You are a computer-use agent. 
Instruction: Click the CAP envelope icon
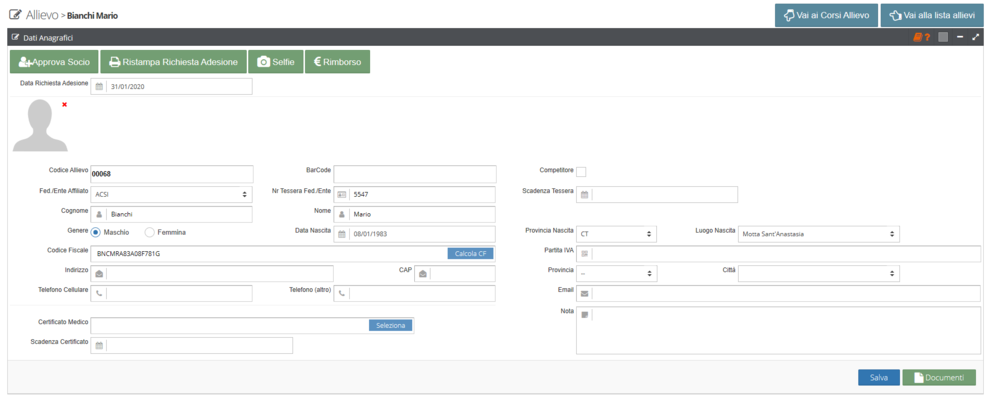click(422, 274)
